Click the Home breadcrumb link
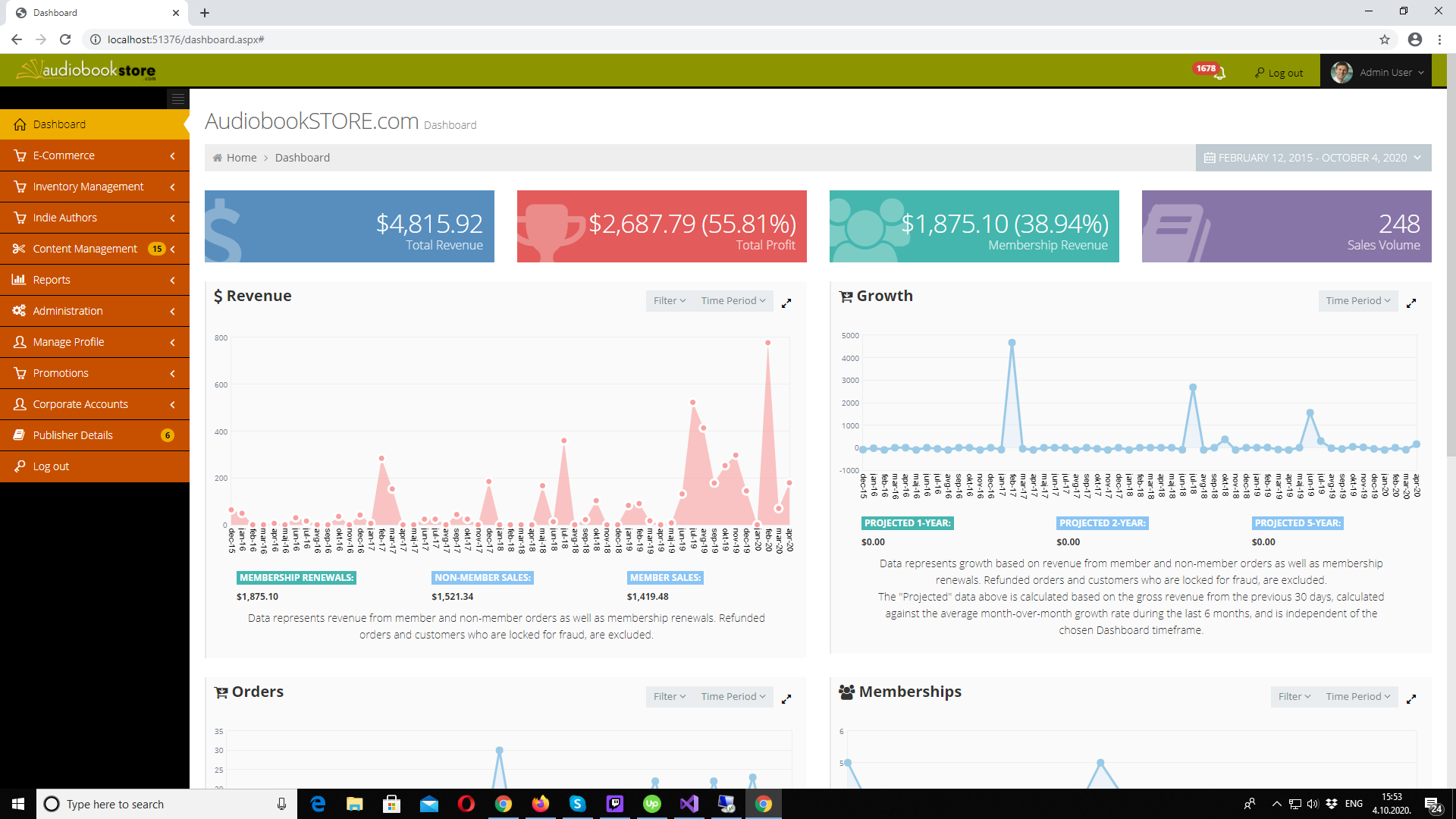This screenshot has height=819, width=1456. pos(241,158)
